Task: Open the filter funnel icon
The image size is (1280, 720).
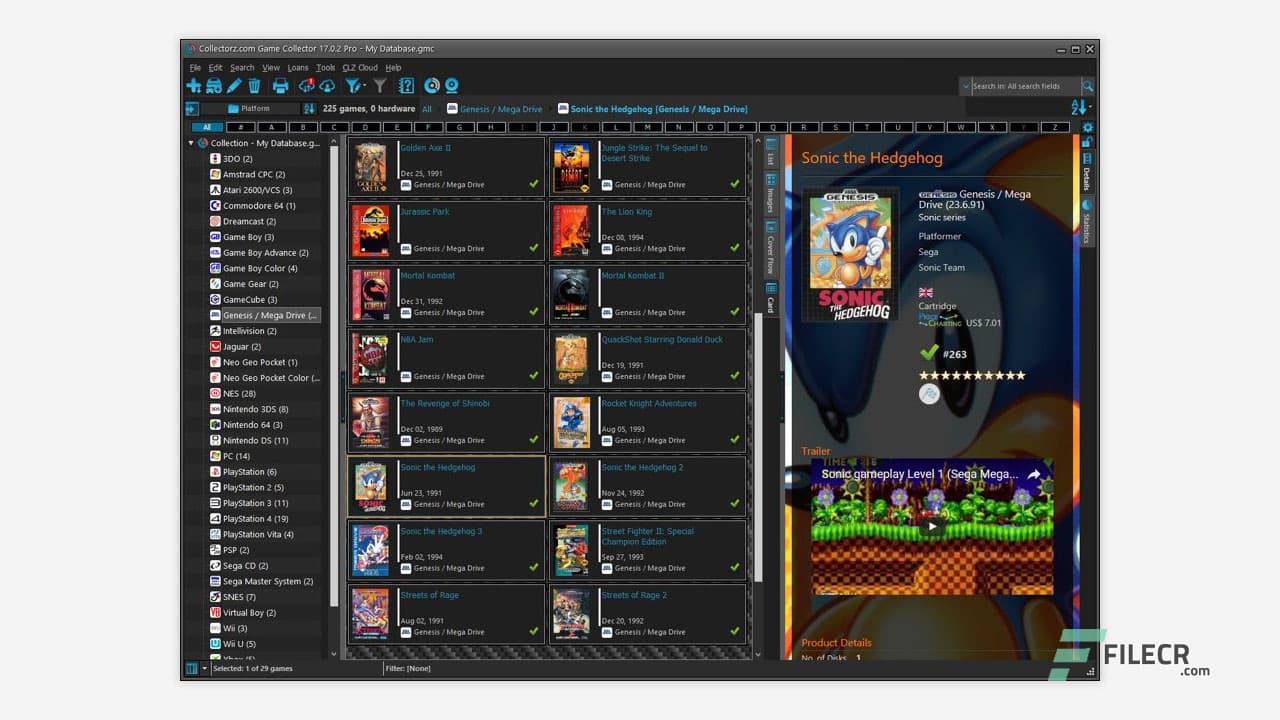Action: pos(354,86)
